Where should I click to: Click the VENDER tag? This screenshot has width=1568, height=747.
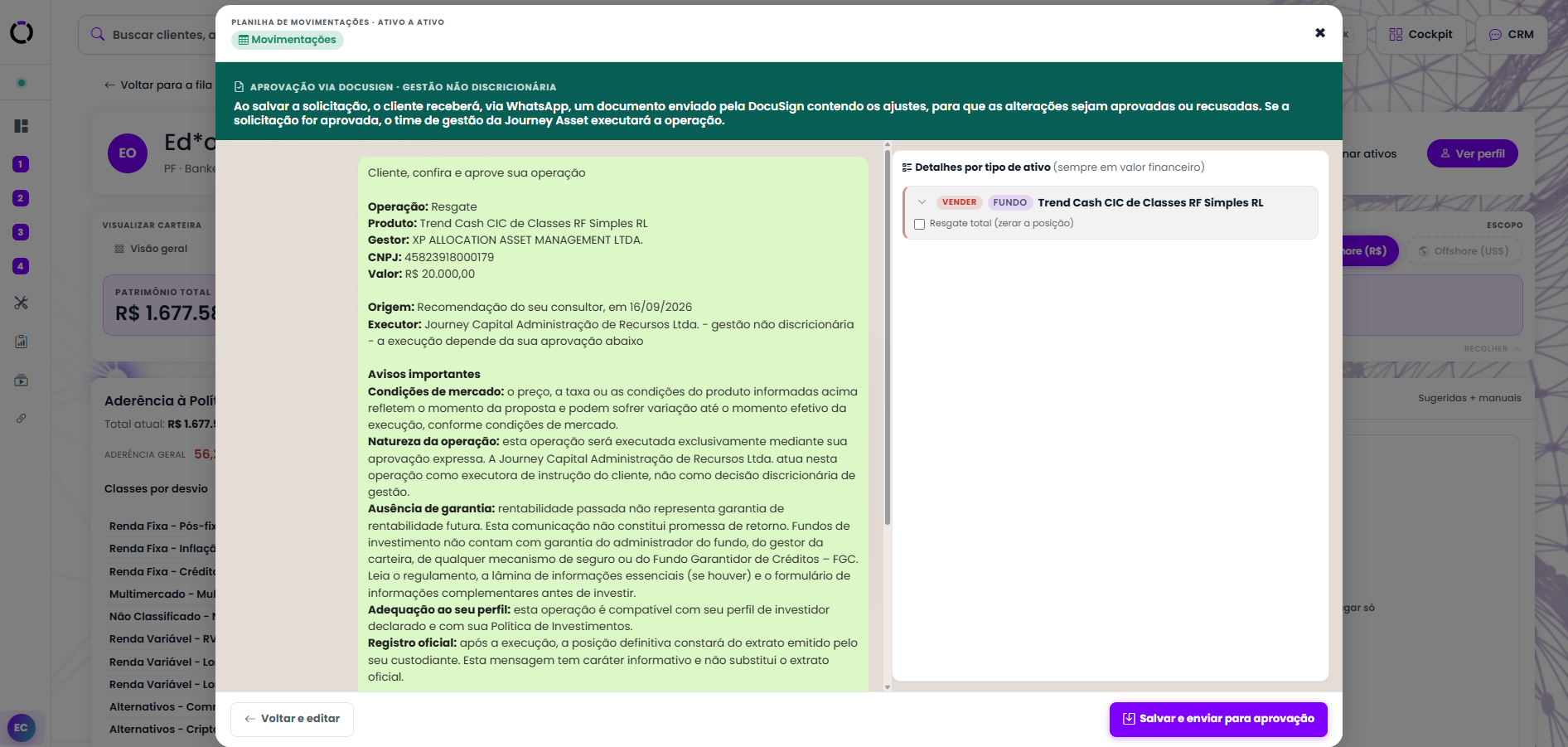(x=959, y=202)
